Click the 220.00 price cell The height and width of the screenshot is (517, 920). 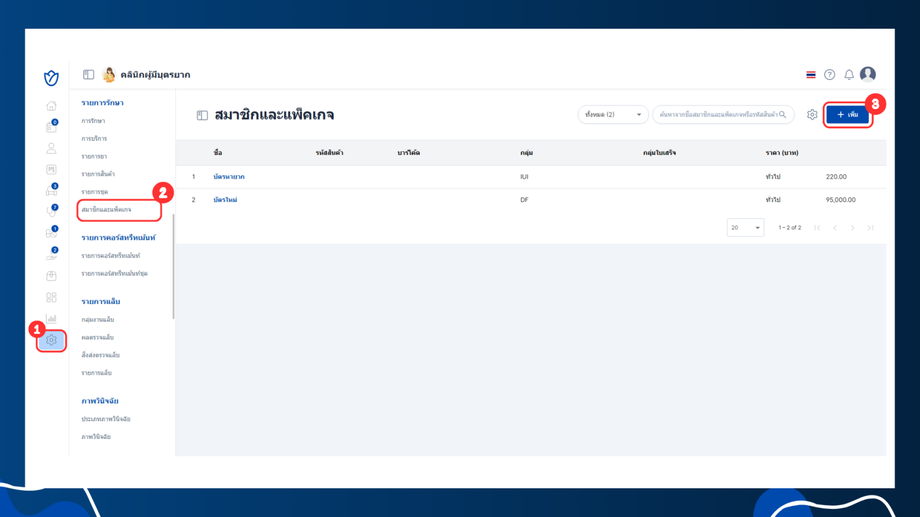[x=836, y=177]
